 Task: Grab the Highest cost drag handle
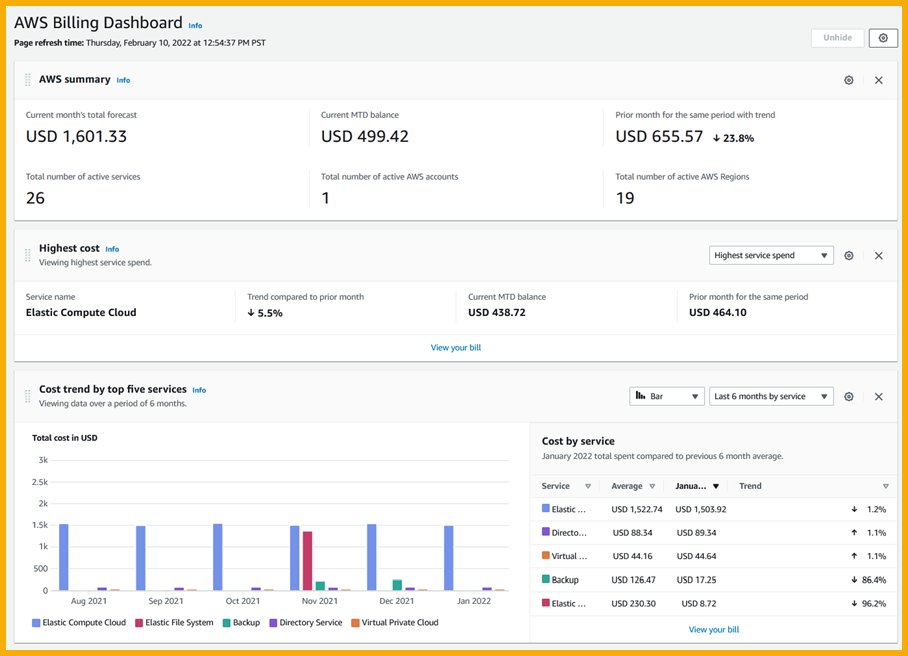28,255
